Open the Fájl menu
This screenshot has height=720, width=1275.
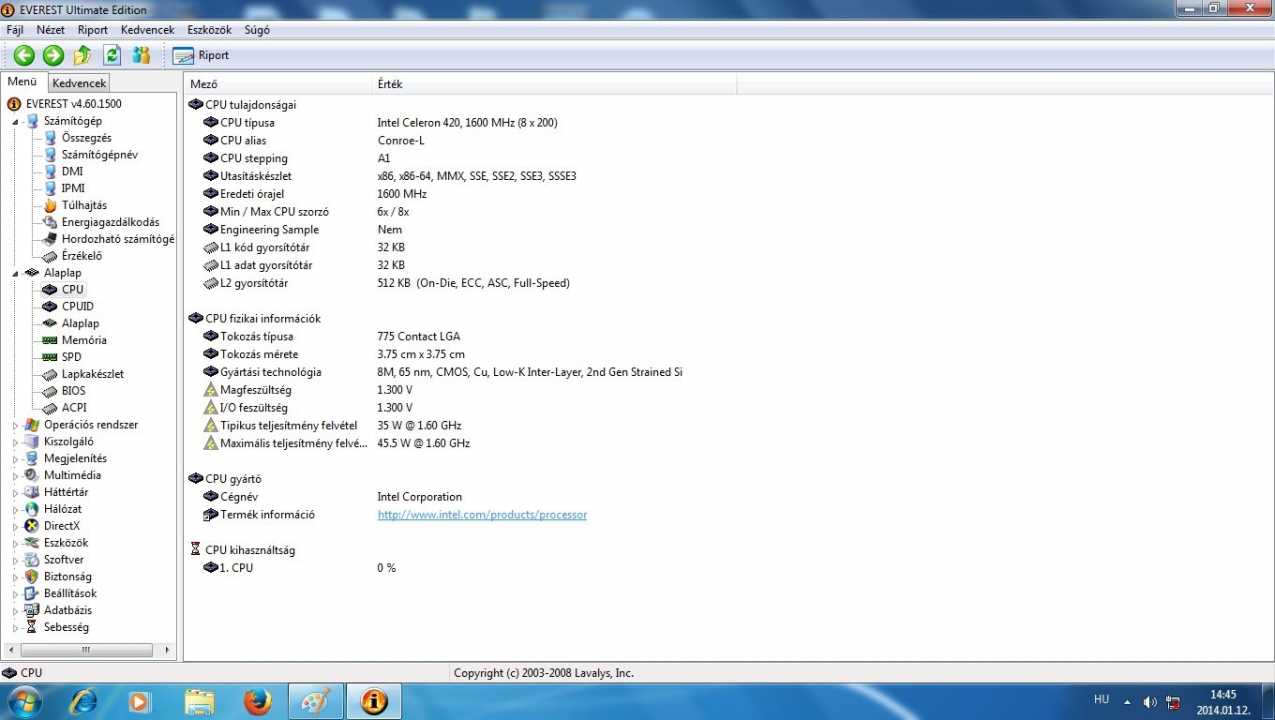pos(15,30)
